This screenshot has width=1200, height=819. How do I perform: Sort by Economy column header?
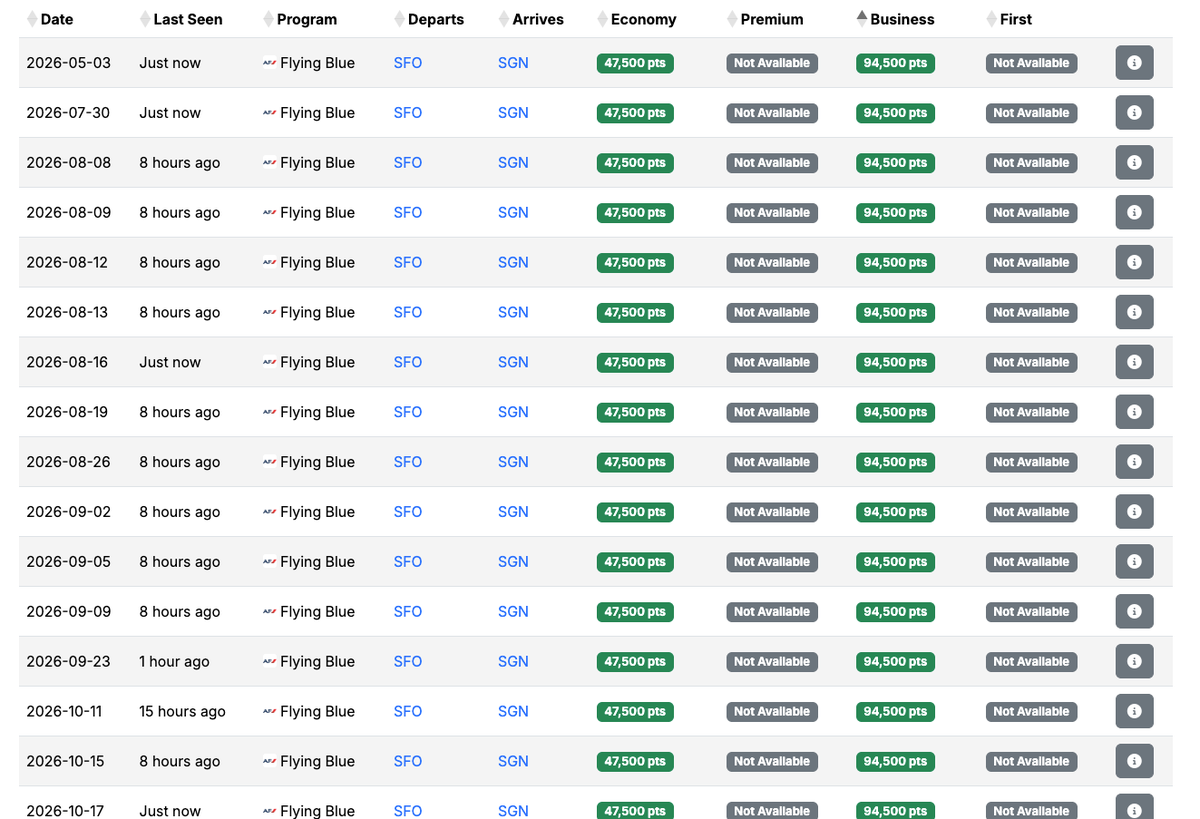click(642, 19)
